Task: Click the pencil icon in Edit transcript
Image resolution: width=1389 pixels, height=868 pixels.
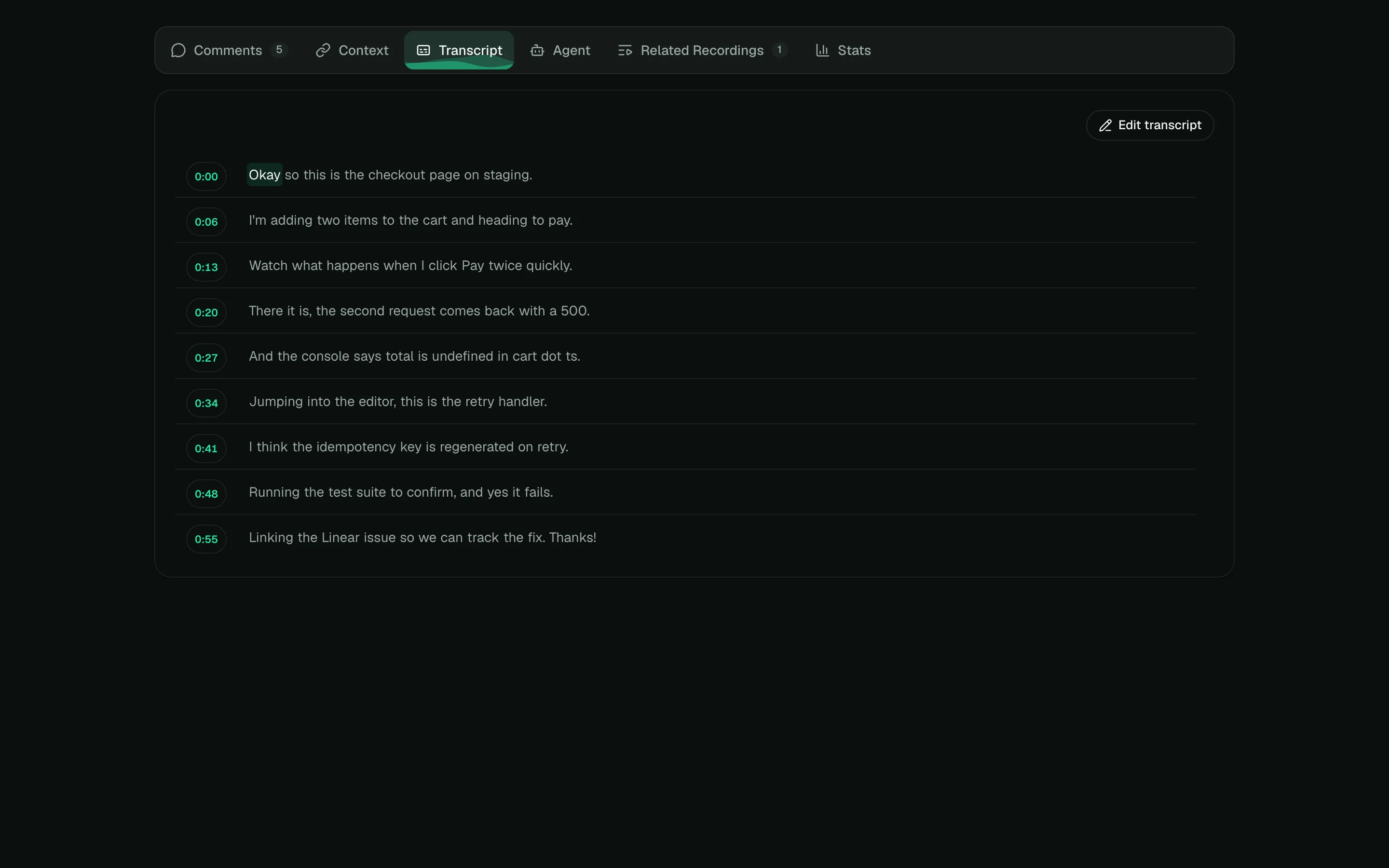Action: pyautogui.click(x=1105, y=126)
